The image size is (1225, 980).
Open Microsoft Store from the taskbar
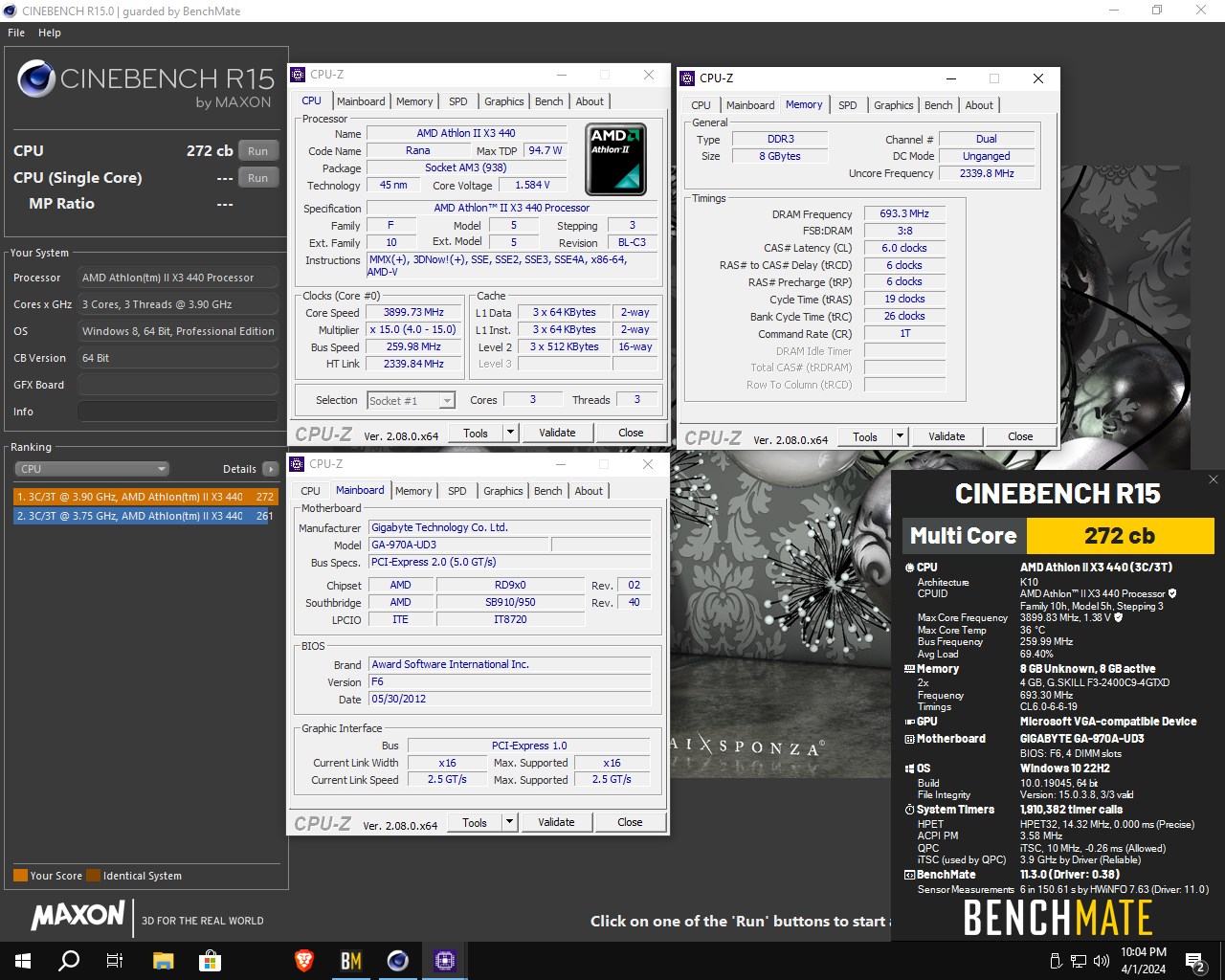click(x=210, y=961)
